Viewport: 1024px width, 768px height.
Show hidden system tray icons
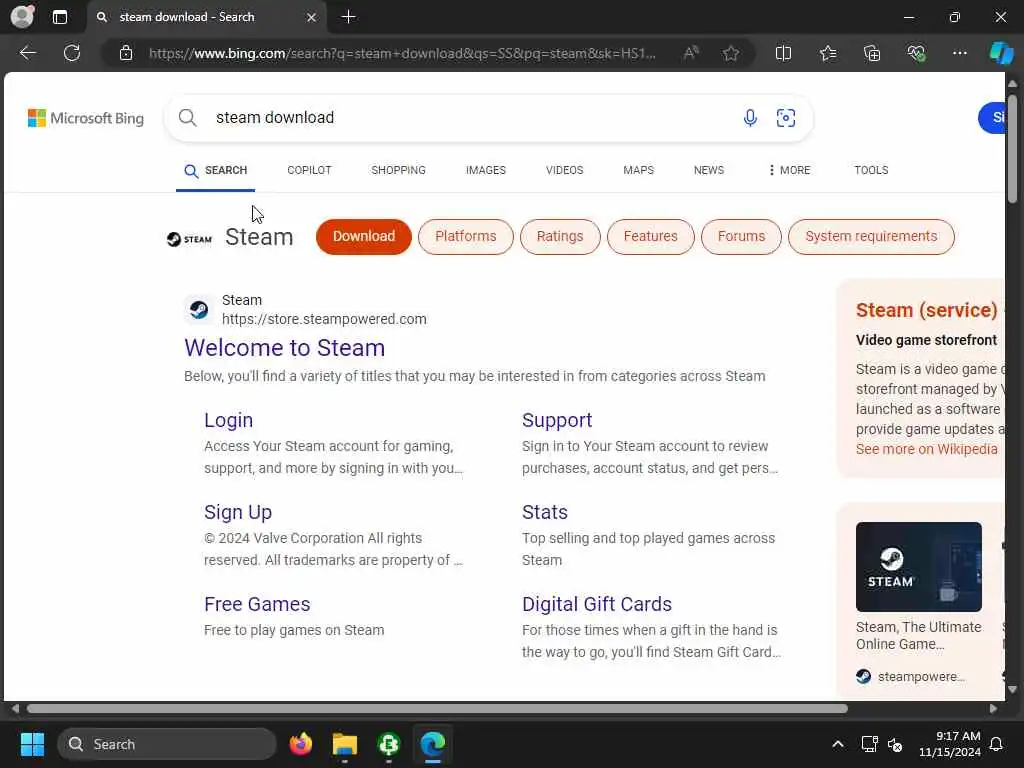[x=837, y=744]
